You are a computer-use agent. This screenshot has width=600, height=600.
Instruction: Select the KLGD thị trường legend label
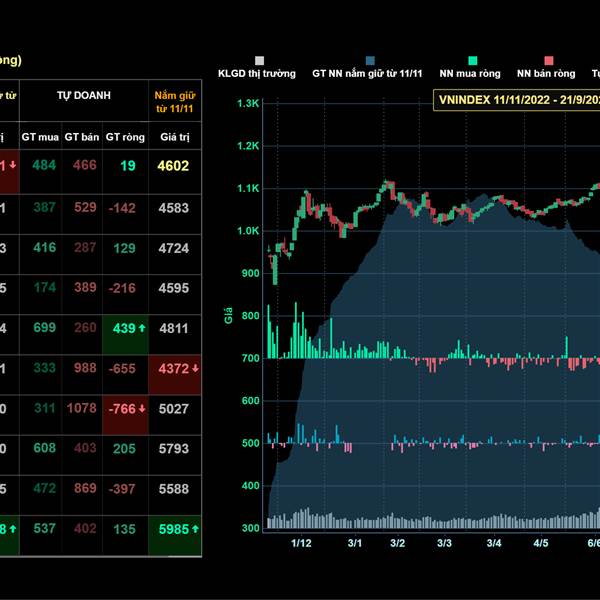tap(257, 73)
